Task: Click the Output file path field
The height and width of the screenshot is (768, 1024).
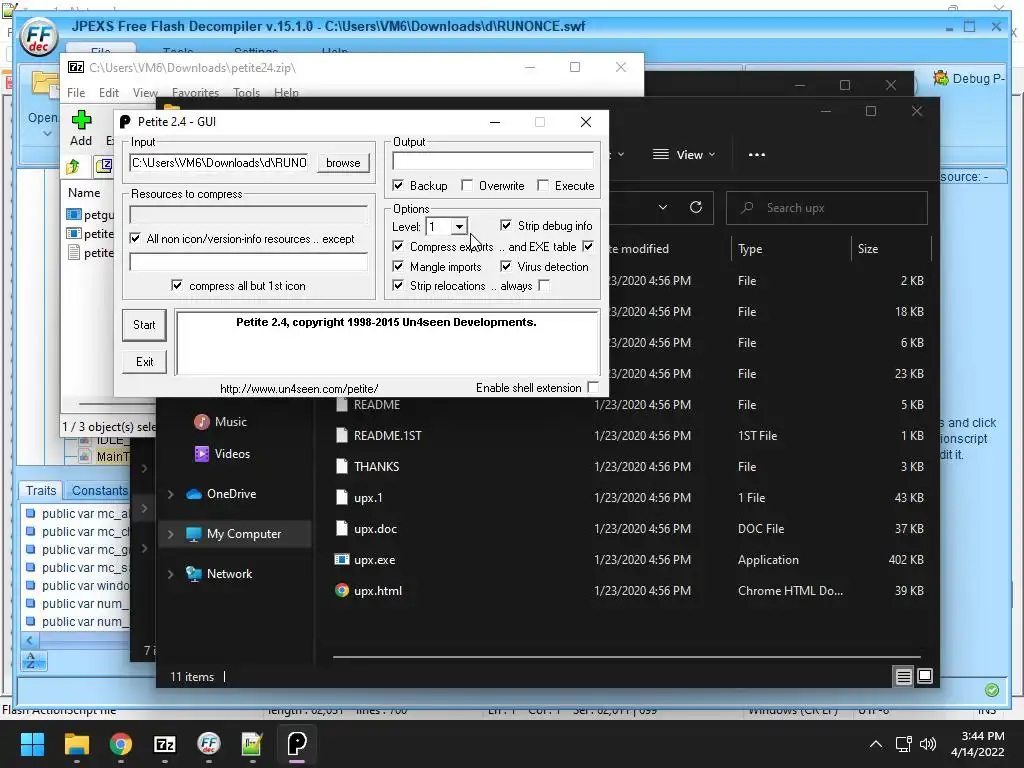Action: (493, 161)
